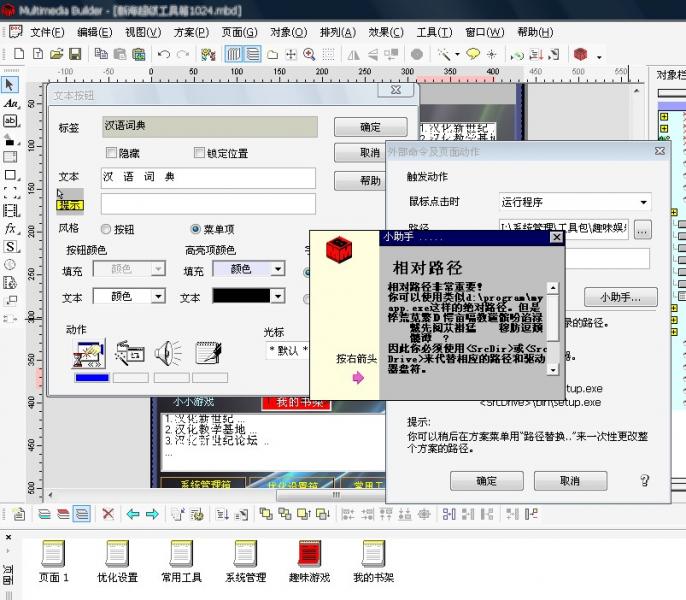Open the 文件(F) menu
Image resolution: width=686 pixels, height=600 pixels.
pos(47,32)
